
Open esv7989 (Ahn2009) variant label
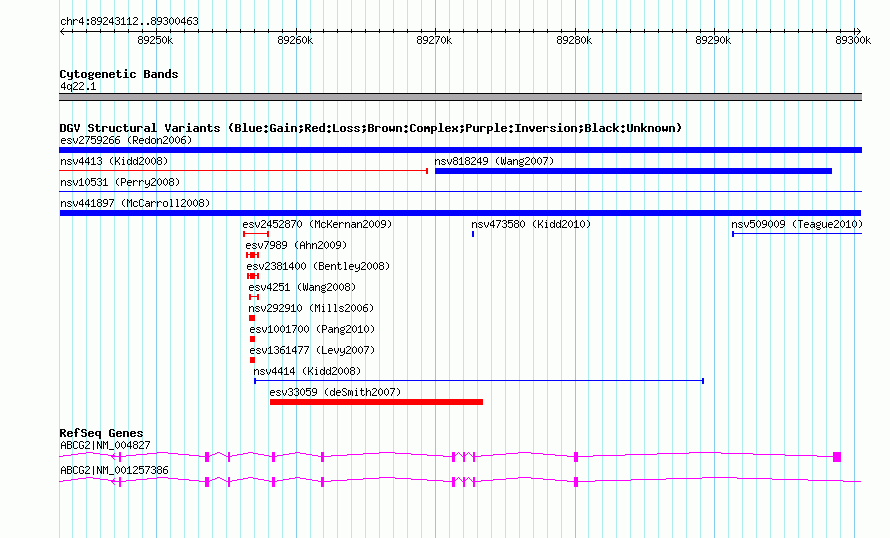pos(296,245)
